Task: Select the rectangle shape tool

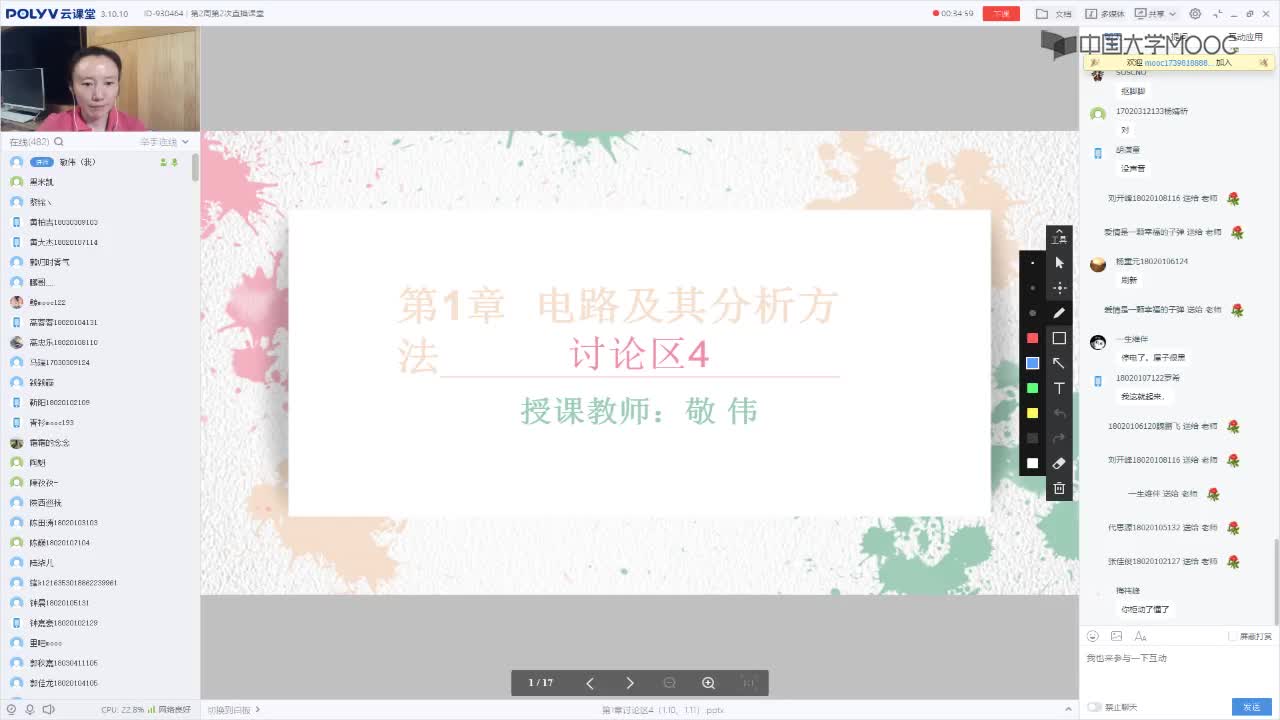Action: tap(1059, 338)
